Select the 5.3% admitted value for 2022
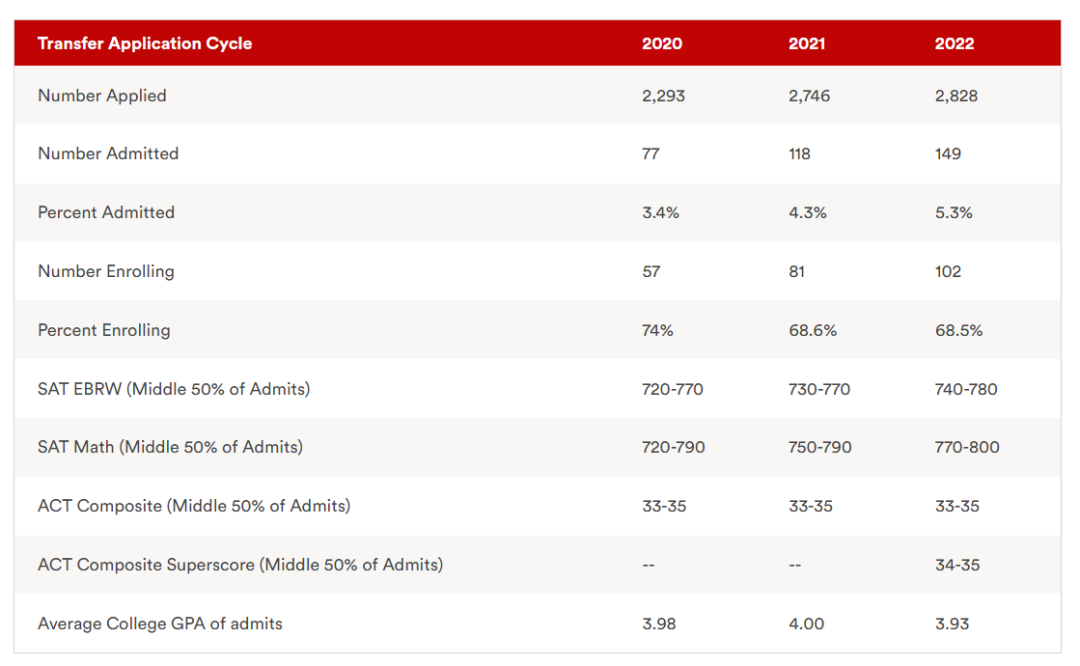1080x666 pixels. (953, 213)
